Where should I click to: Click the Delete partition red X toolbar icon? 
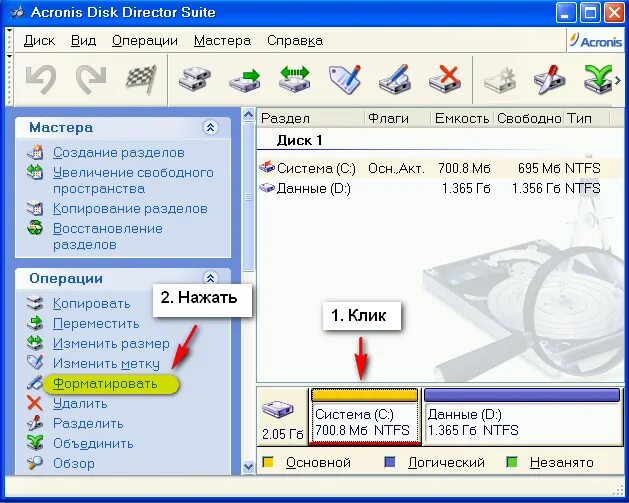[x=444, y=78]
